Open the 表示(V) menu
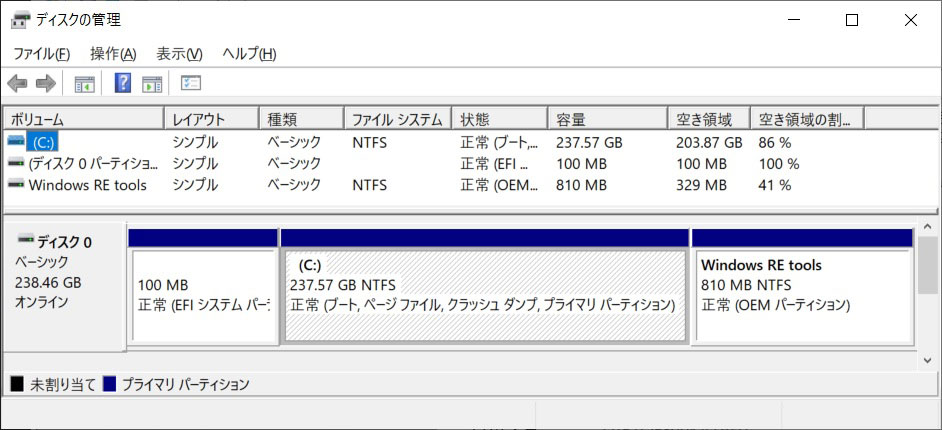 point(179,53)
